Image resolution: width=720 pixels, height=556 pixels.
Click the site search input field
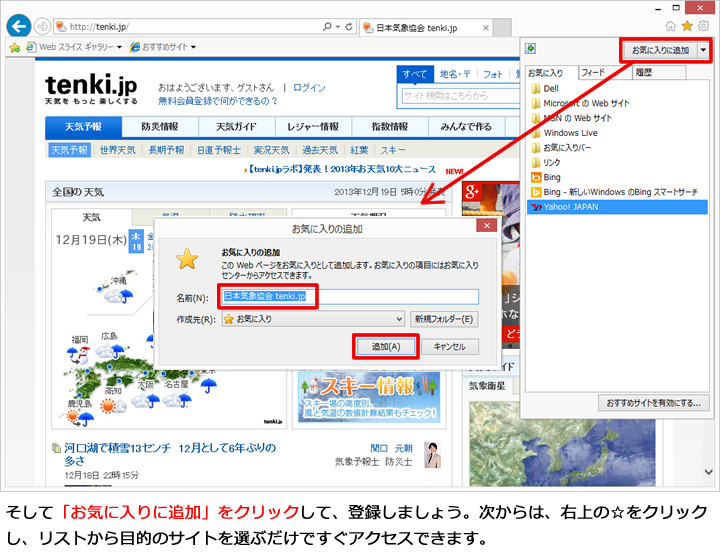coord(461,95)
